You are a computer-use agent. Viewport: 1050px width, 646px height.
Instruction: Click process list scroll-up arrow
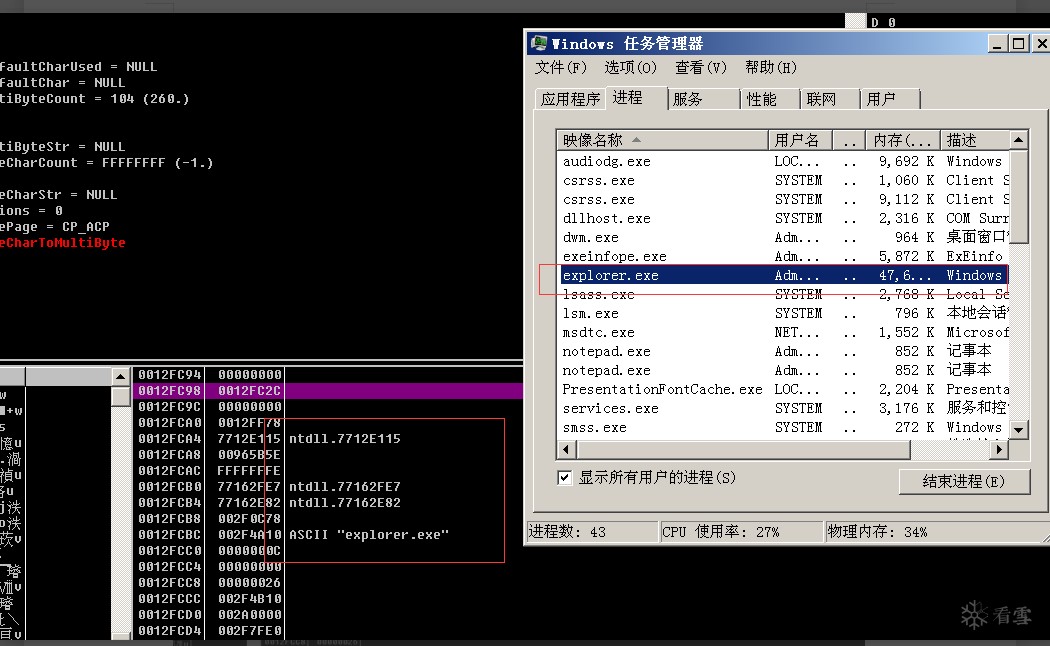1019,140
